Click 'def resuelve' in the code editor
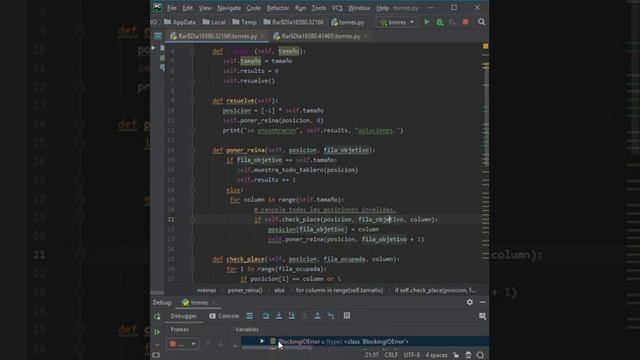The width and height of the screenshot is (640, 360). tap(233, 100)
